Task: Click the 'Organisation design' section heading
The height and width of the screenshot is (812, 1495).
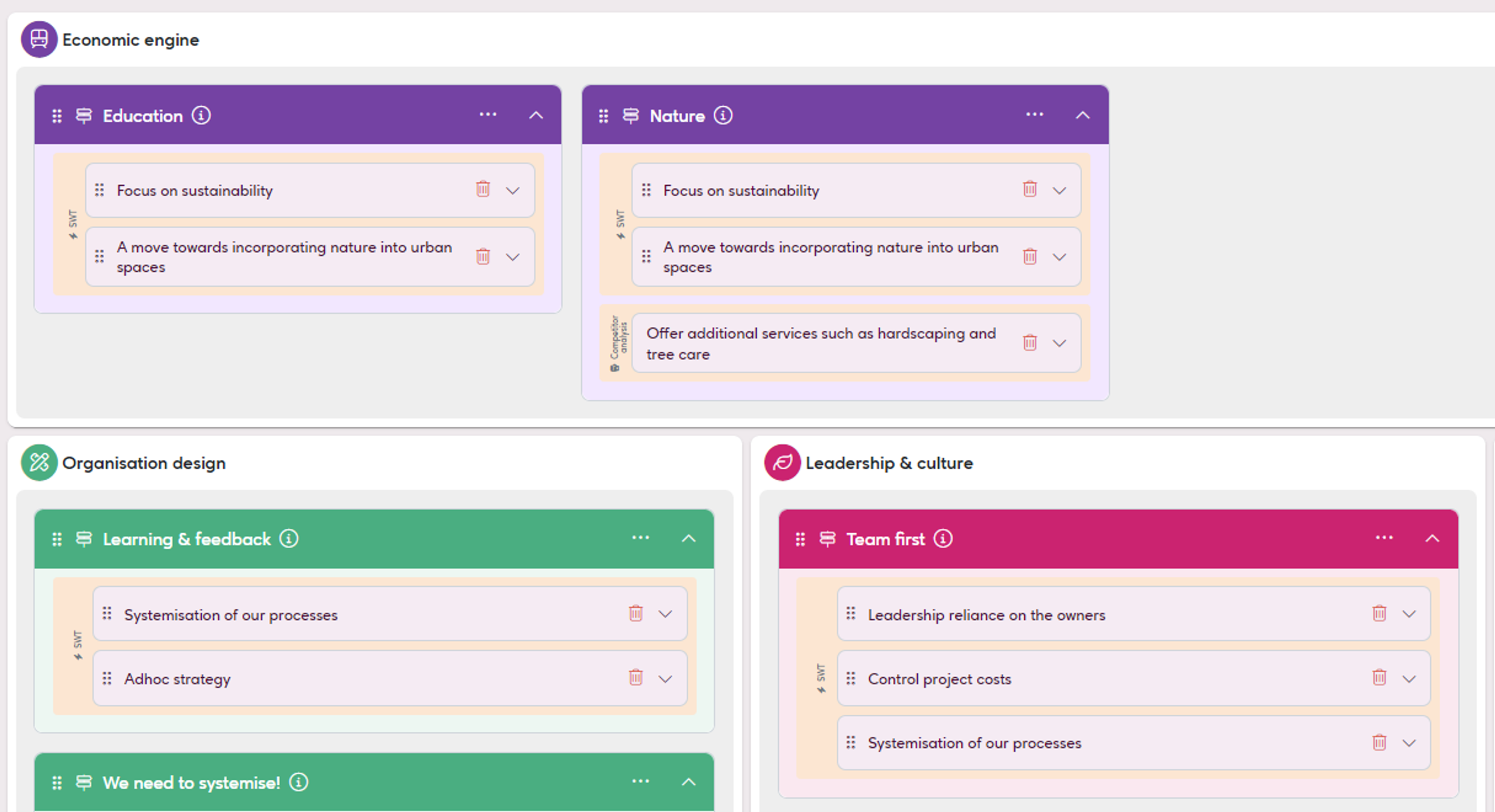Action: click(144, 463)
